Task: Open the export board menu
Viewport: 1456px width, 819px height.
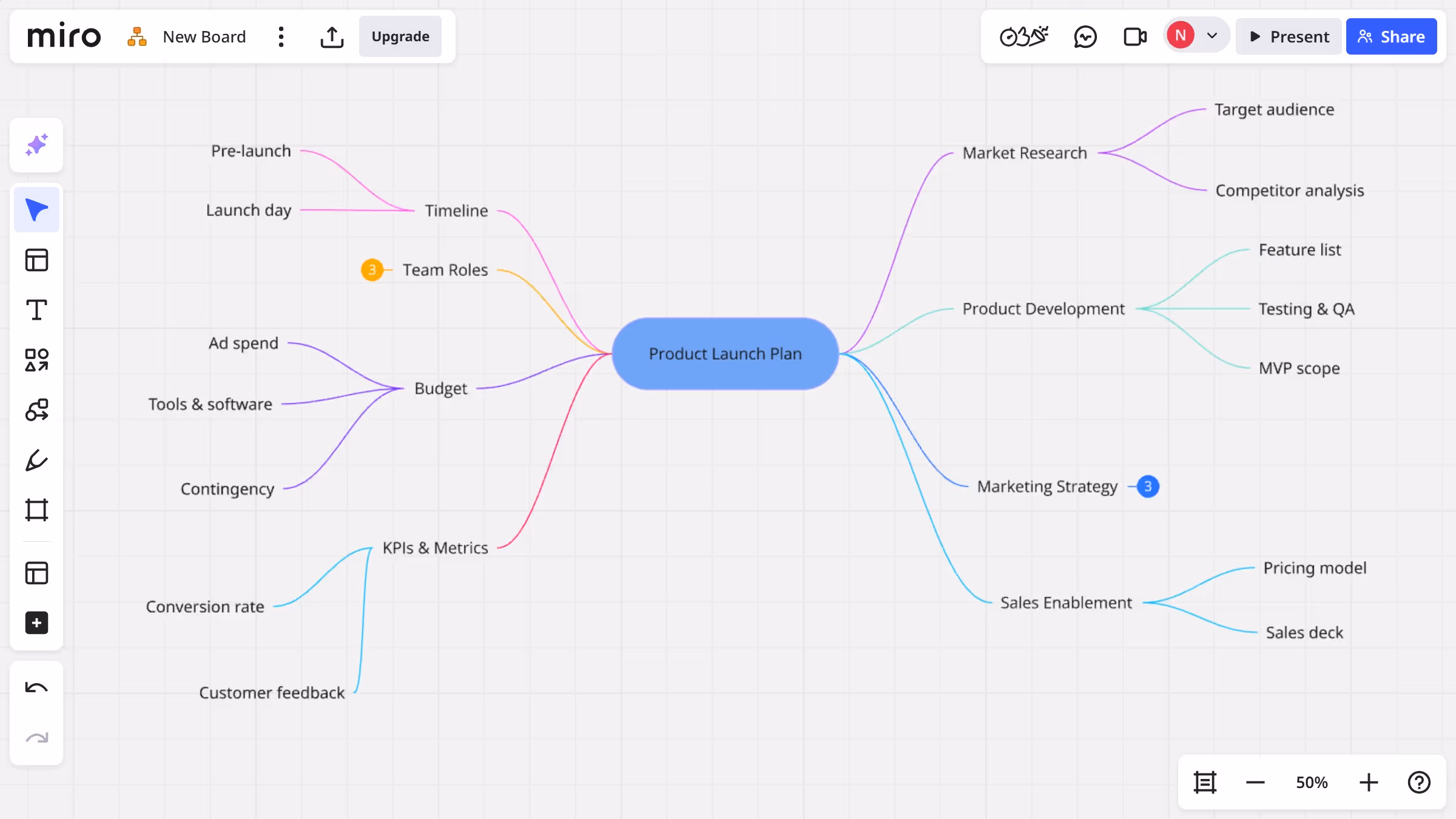Action: click(332, 36)
